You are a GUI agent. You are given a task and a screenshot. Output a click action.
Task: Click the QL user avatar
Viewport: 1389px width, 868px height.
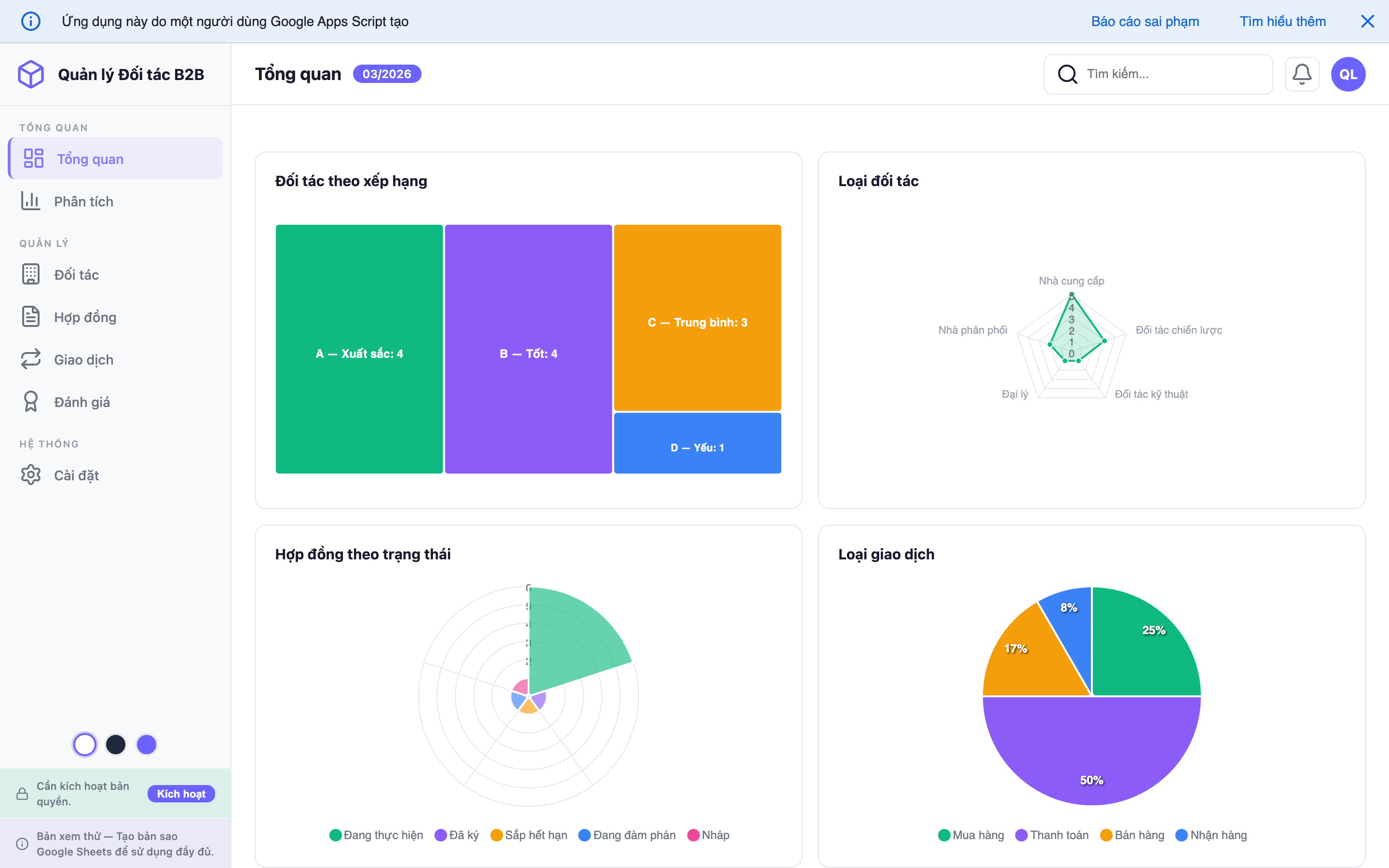tap(1348, 74)
